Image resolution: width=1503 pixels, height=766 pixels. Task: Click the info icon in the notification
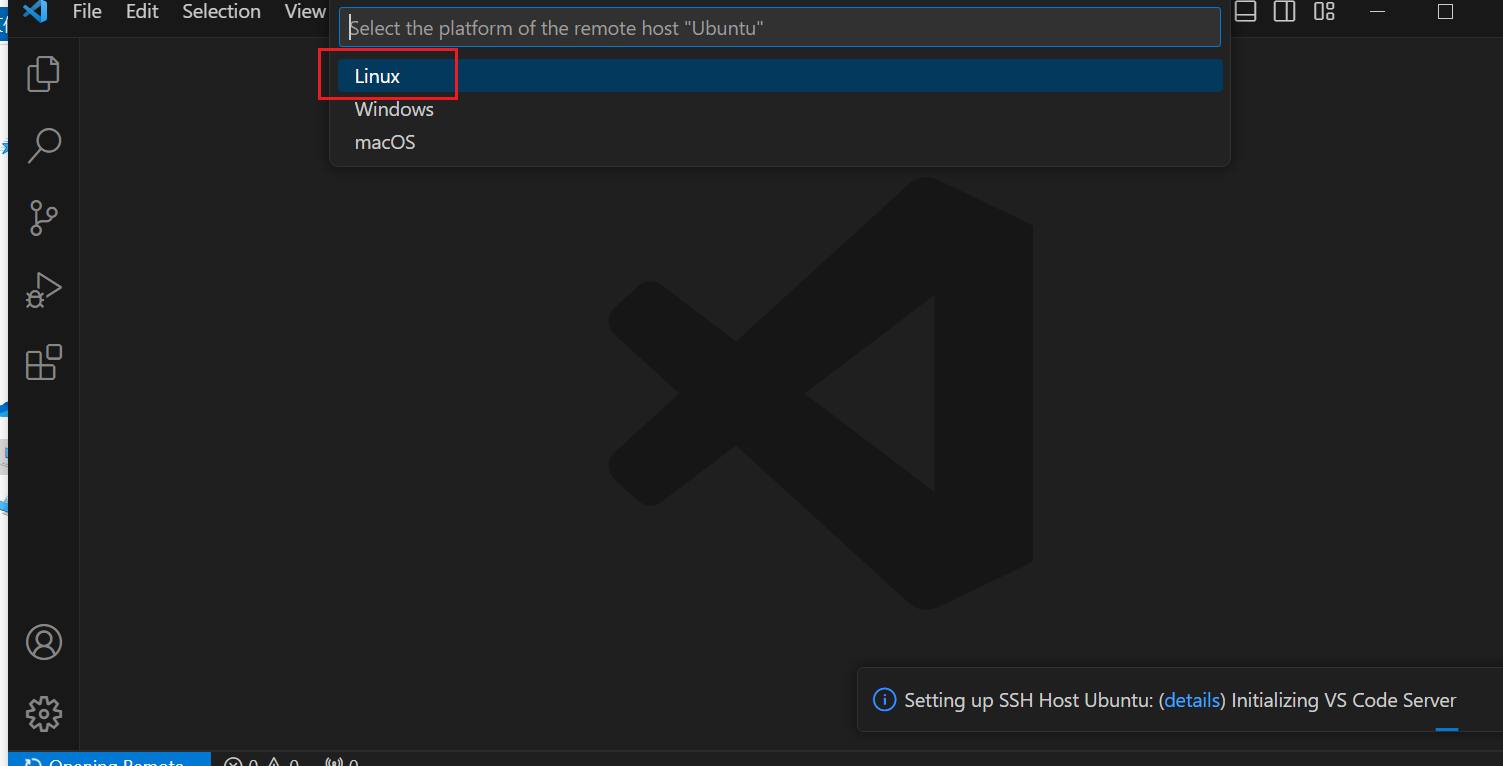(x=884, y=700)
